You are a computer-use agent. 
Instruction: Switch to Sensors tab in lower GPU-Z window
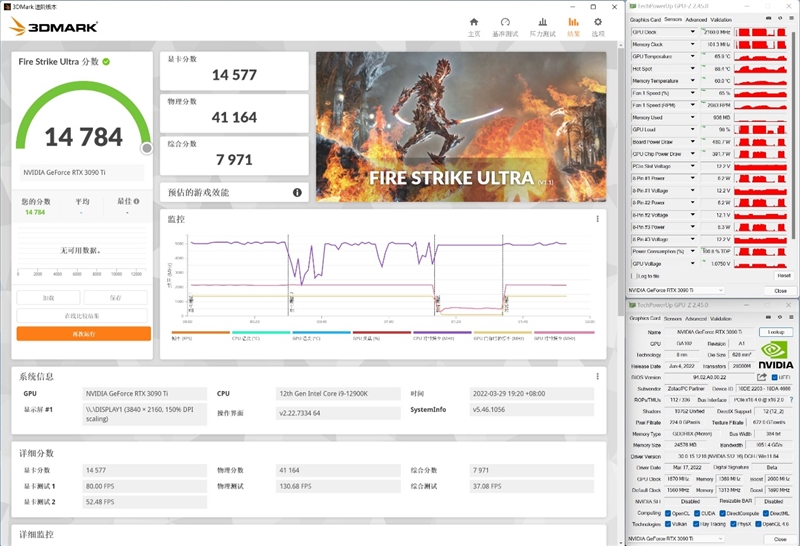(x=672, y=318)
